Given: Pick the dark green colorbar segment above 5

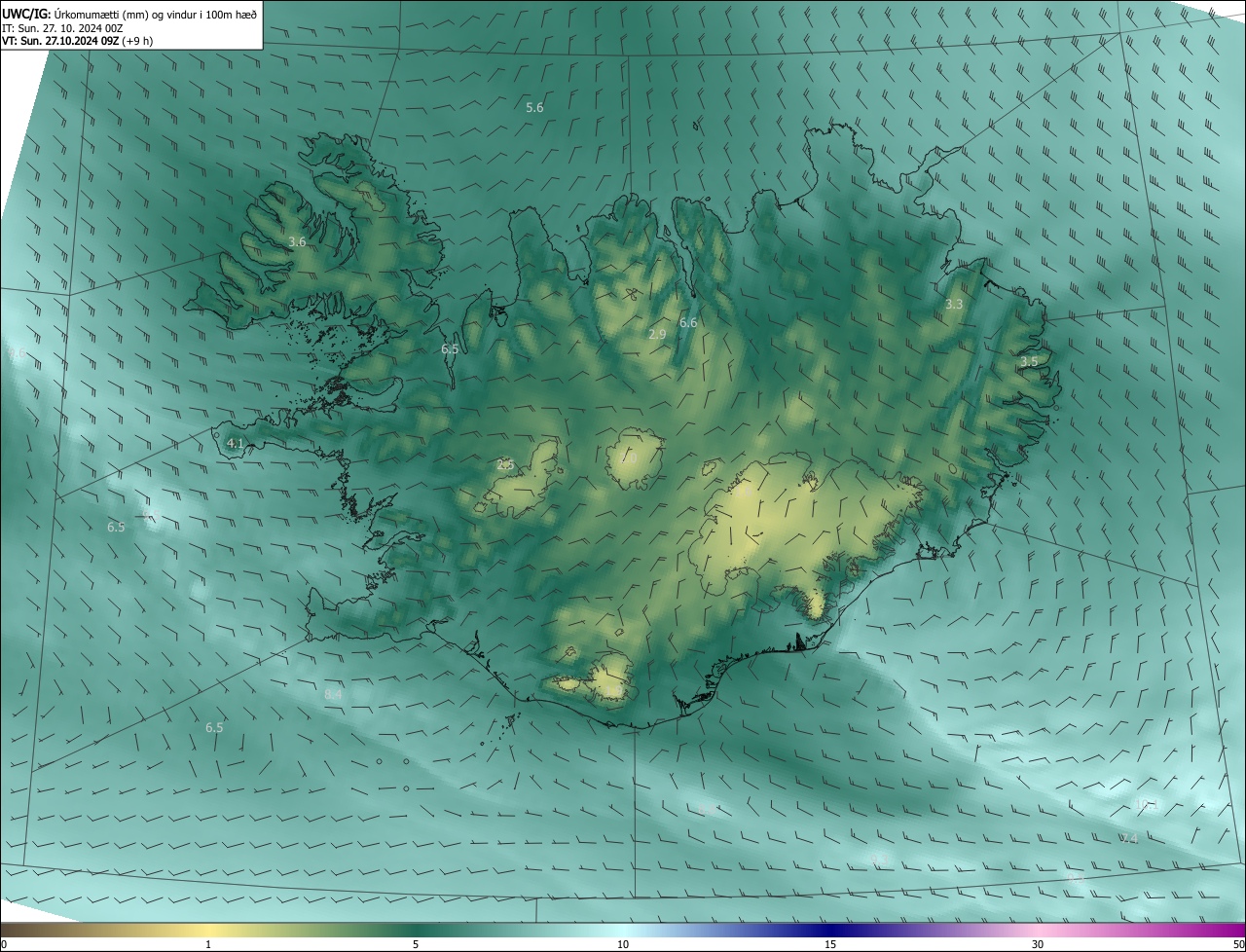Looking at the screenshot, I should pyautogui.click(x=416, y=930).
